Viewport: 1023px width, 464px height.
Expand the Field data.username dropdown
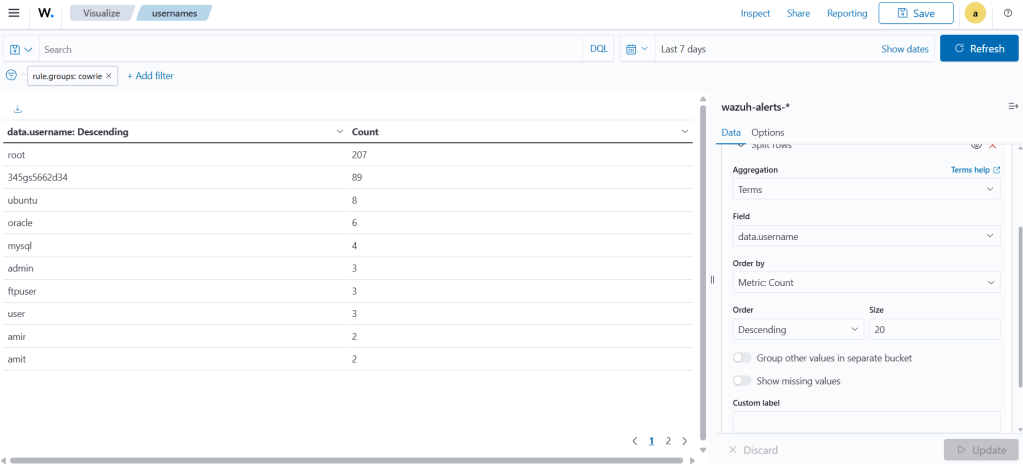pos(866,236)
